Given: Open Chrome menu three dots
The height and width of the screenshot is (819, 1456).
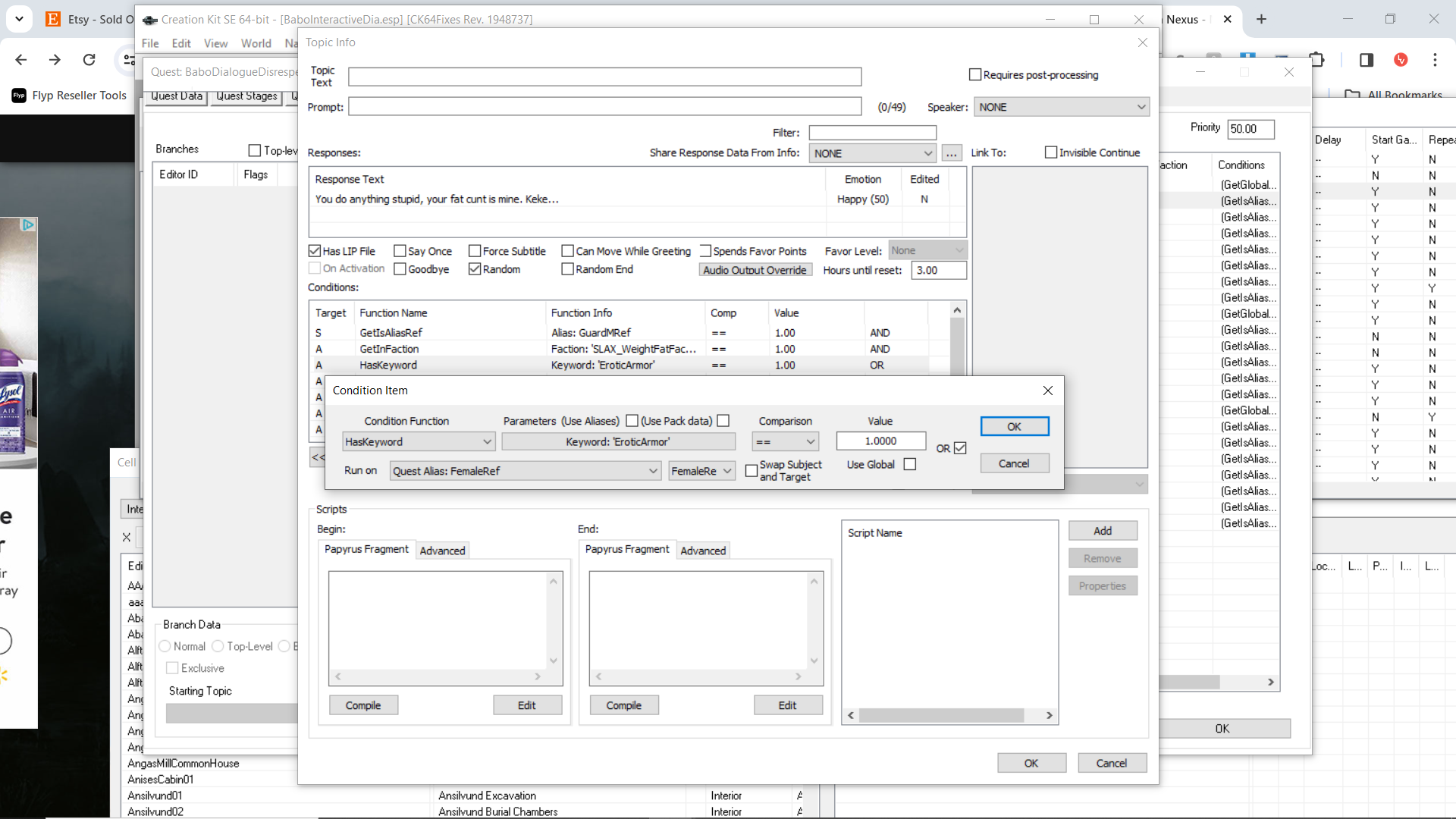Looking at the screenshot, I should pyautogui.click(x=1435, y=60).
